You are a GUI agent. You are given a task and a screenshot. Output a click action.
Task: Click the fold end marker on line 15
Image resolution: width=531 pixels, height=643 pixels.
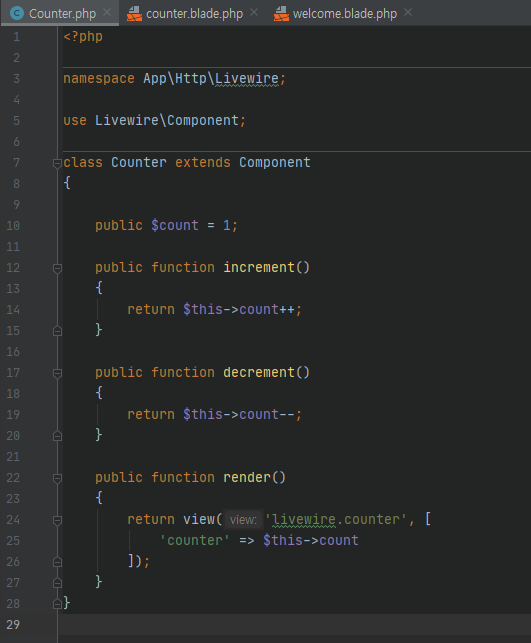pos(57,331)
